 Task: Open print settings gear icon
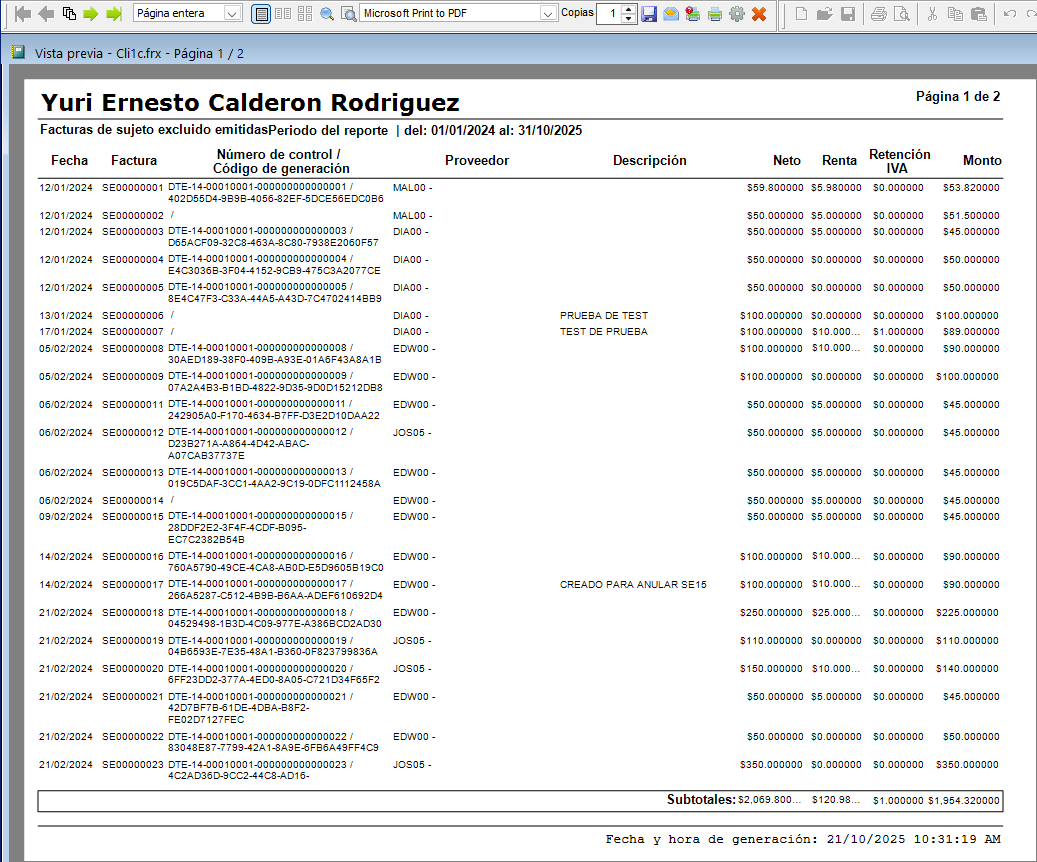737,13
